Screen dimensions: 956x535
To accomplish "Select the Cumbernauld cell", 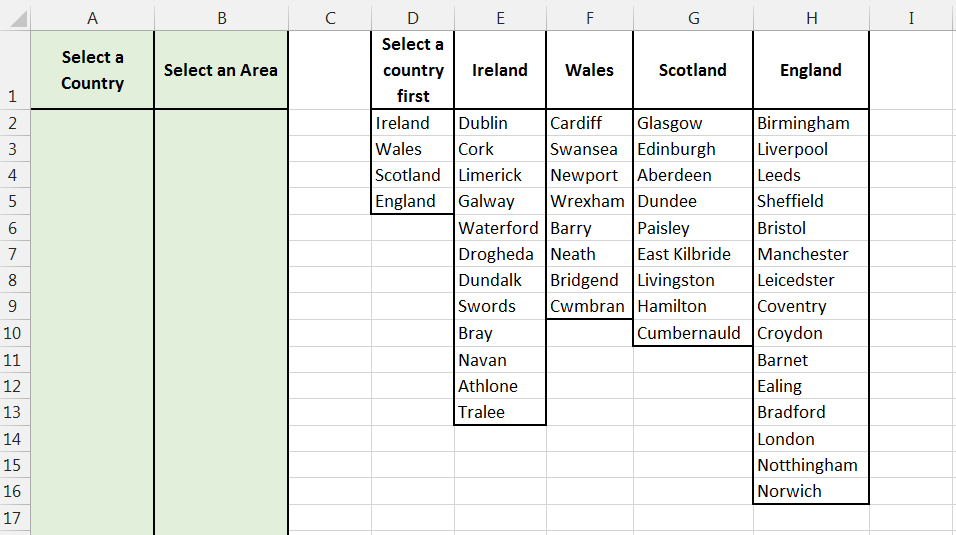I will 693,333.
